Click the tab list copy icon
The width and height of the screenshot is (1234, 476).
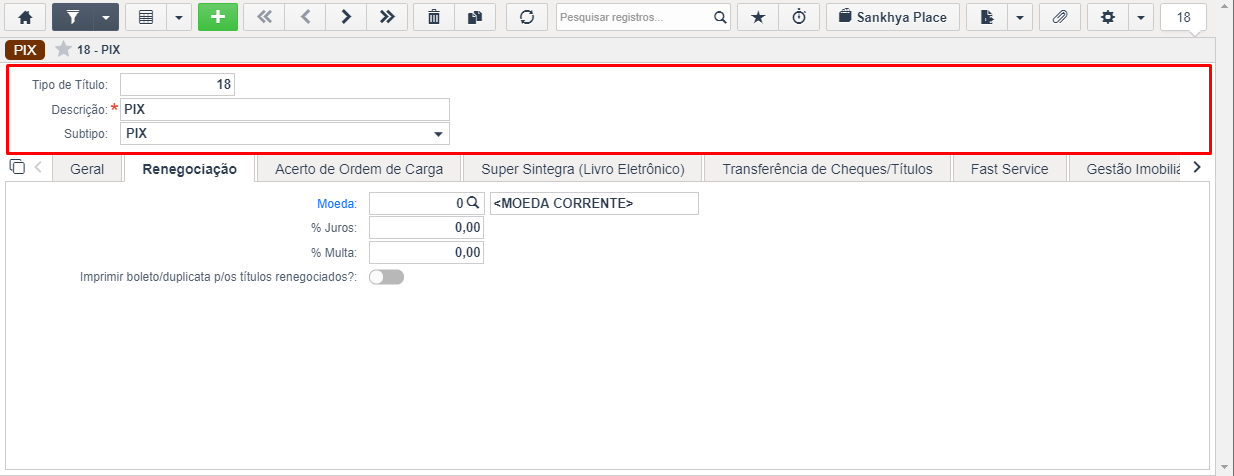coord(16,166)
